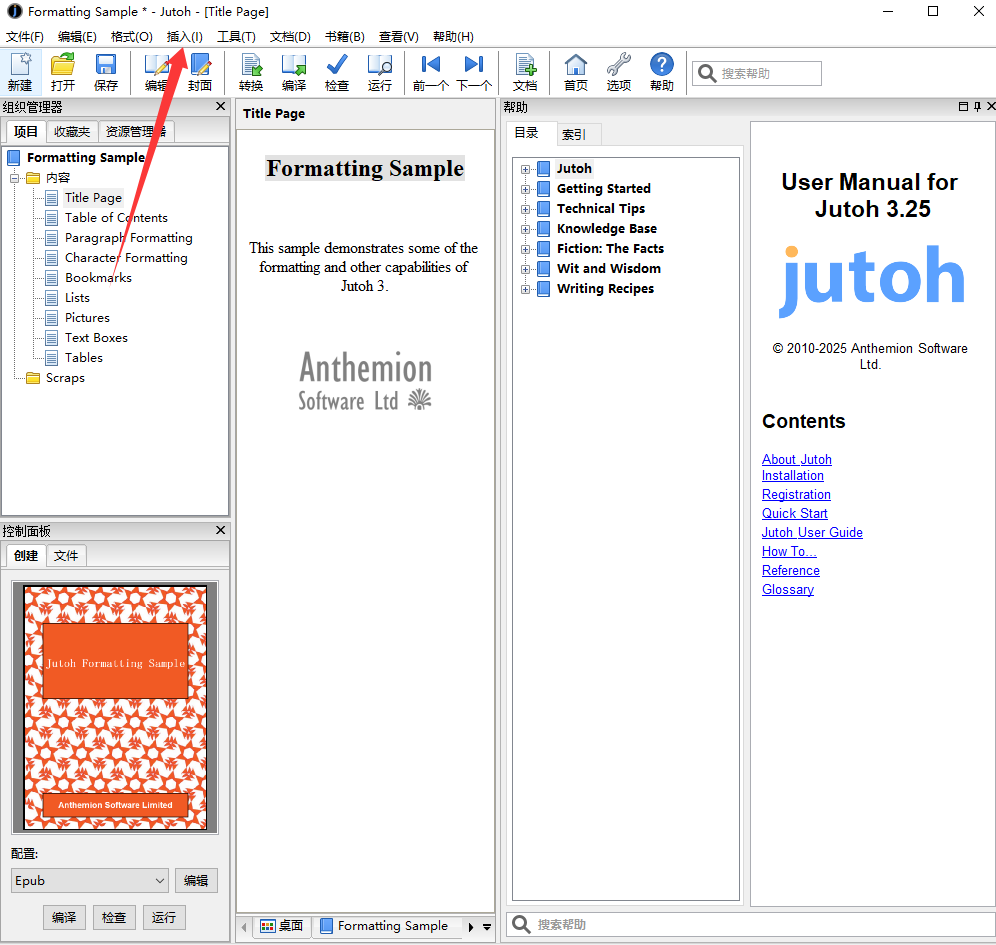Maximize the Help panel with square icon
This screenshot has width=996, height=945.
(x=963, y=106)
